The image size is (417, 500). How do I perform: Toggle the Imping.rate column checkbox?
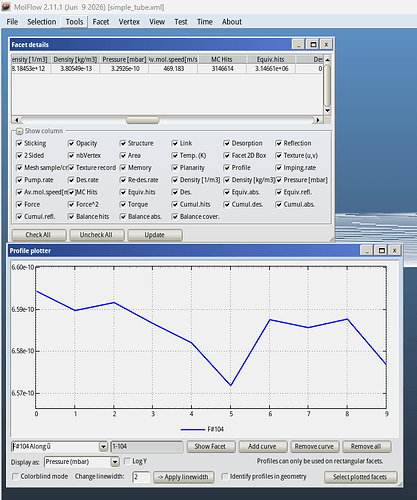279,168
